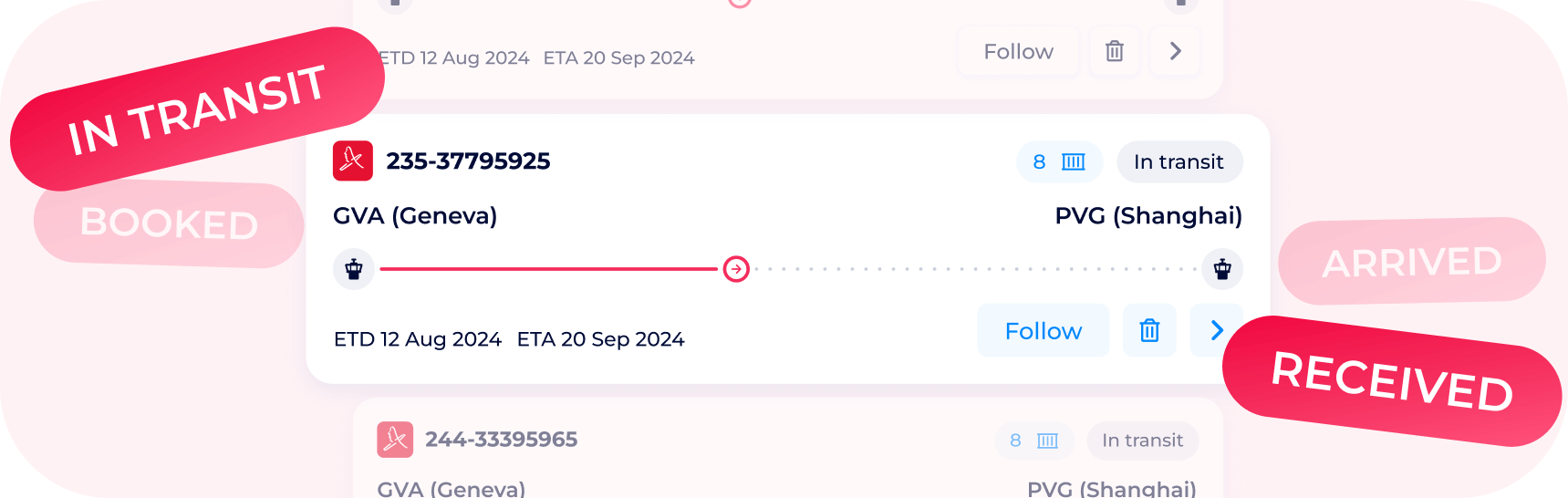The height and width of the screenshot is (498, 1568).
Task: Click the container count badge on shipment 244-33395965
Action: coord(1033,441)
